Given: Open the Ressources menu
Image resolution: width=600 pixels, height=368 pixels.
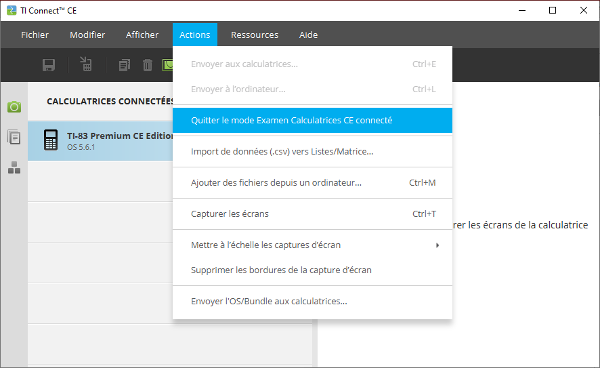Looking at the screenshot, I should pyautogui.click(x=254, y=35).
